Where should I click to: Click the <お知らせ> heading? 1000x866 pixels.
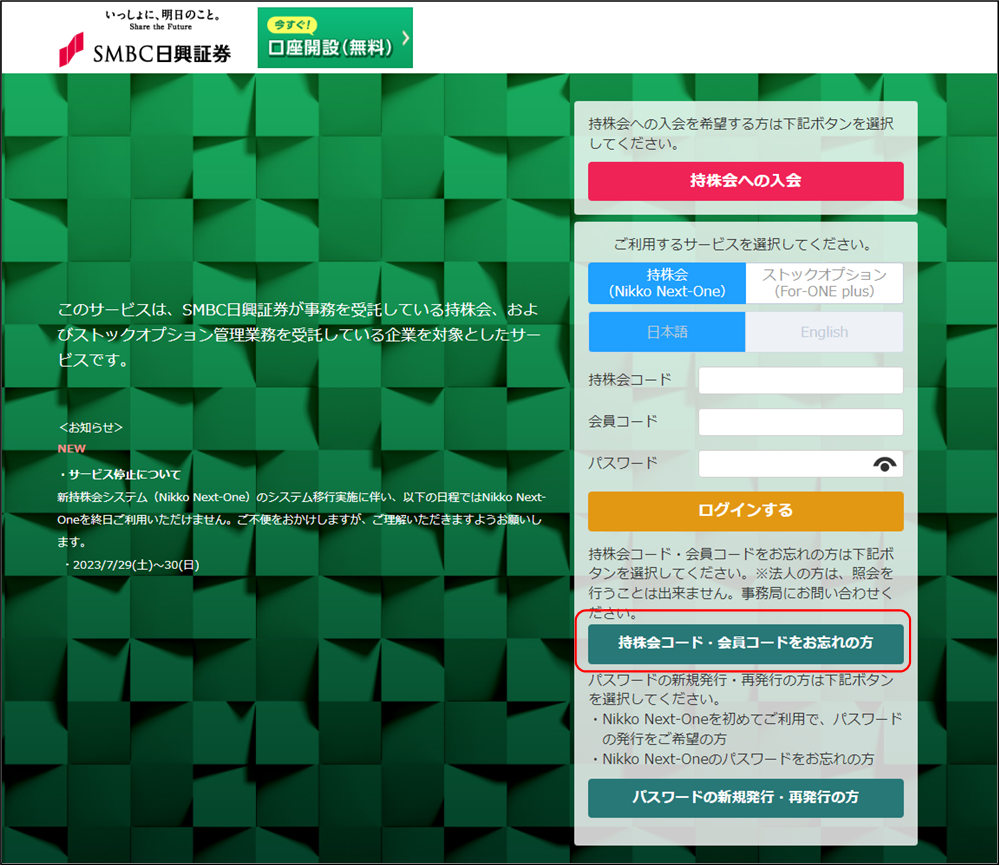pyautogui.click(x=90, y=427)
